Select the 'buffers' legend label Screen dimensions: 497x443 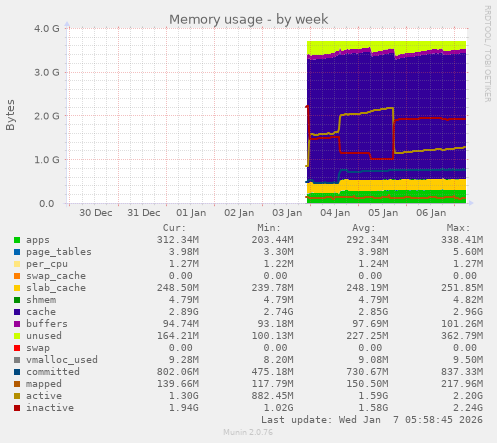click(47, 324)
